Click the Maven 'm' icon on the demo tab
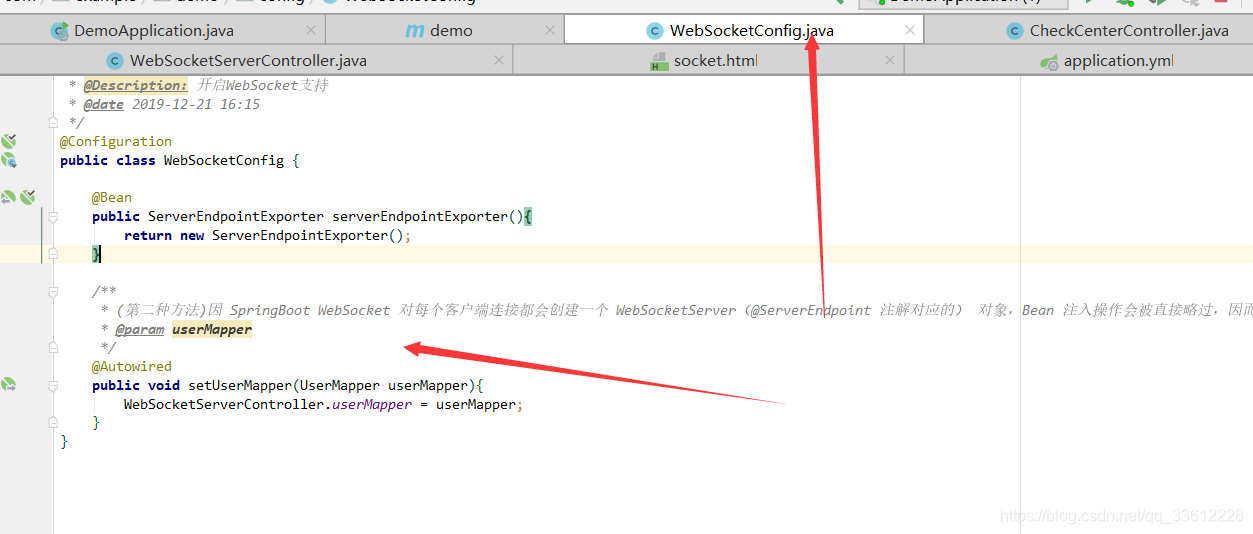This screenshot has width=1253, height=534. 414,31
